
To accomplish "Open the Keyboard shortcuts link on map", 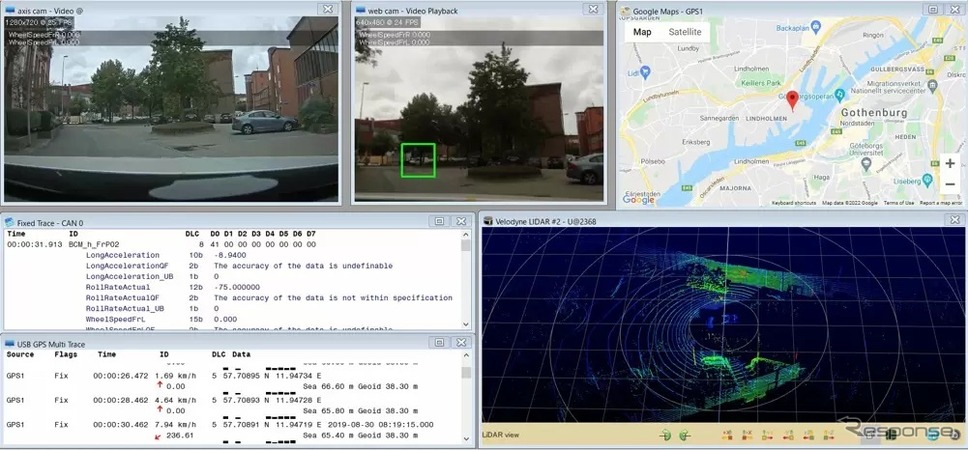I will 793,202.
